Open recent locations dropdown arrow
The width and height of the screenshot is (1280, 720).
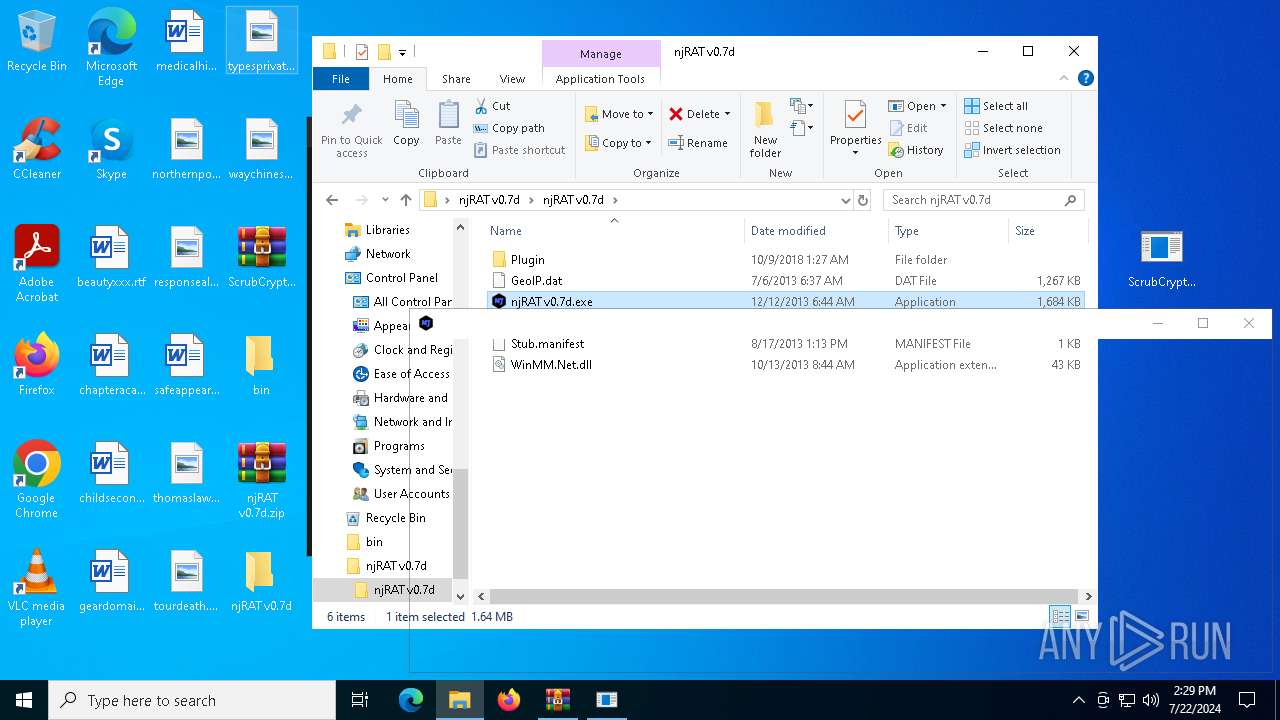coord(384,200)
